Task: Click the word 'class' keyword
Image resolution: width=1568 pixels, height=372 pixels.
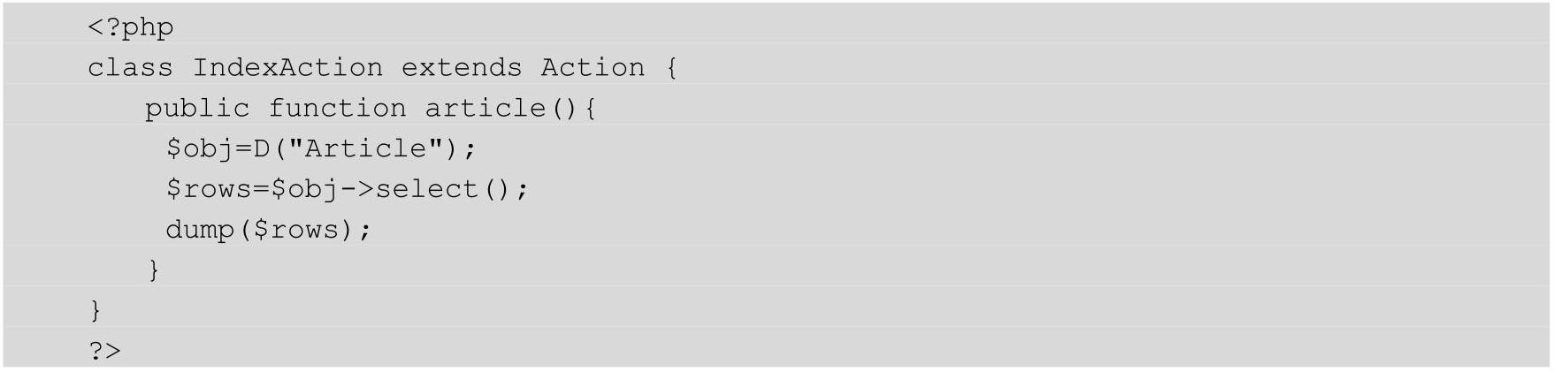Action: [x=130, y=67]
